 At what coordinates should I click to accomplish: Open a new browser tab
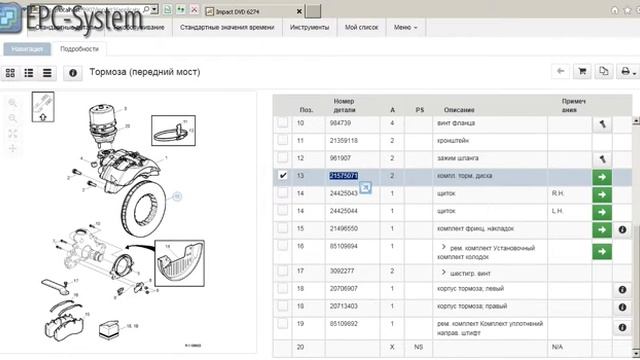point(313,11)
